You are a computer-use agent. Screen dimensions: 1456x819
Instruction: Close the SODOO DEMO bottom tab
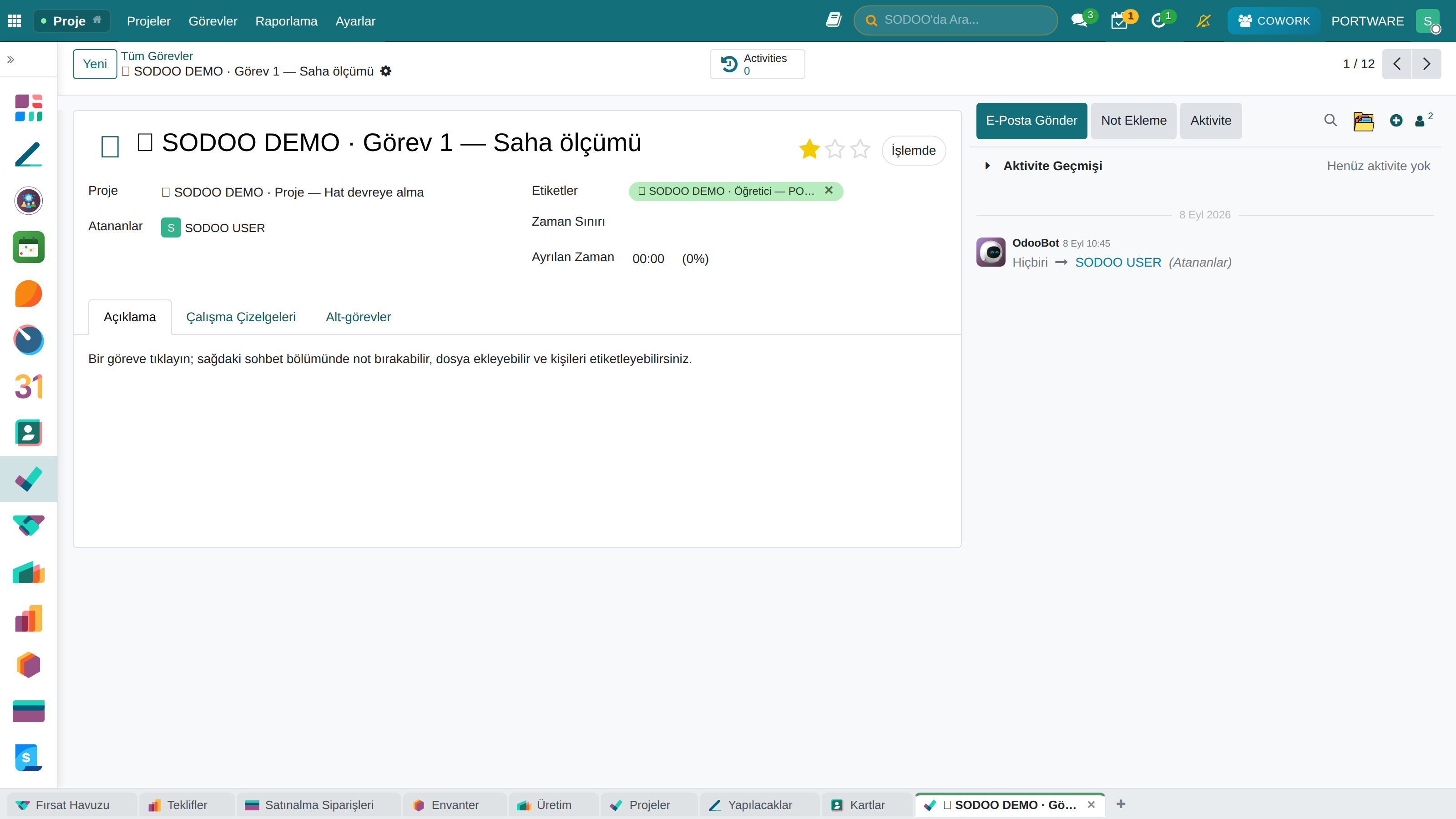1092,805
